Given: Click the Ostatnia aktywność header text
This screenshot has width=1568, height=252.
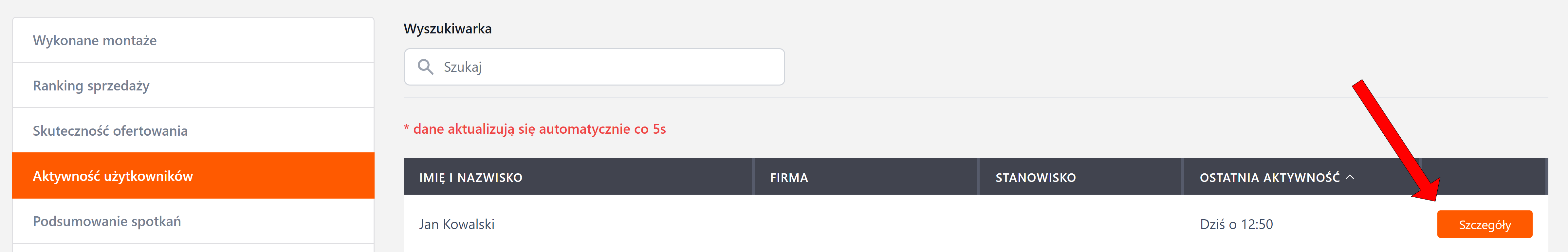Looking at the screenshot, I should (x=1269, y=178).
